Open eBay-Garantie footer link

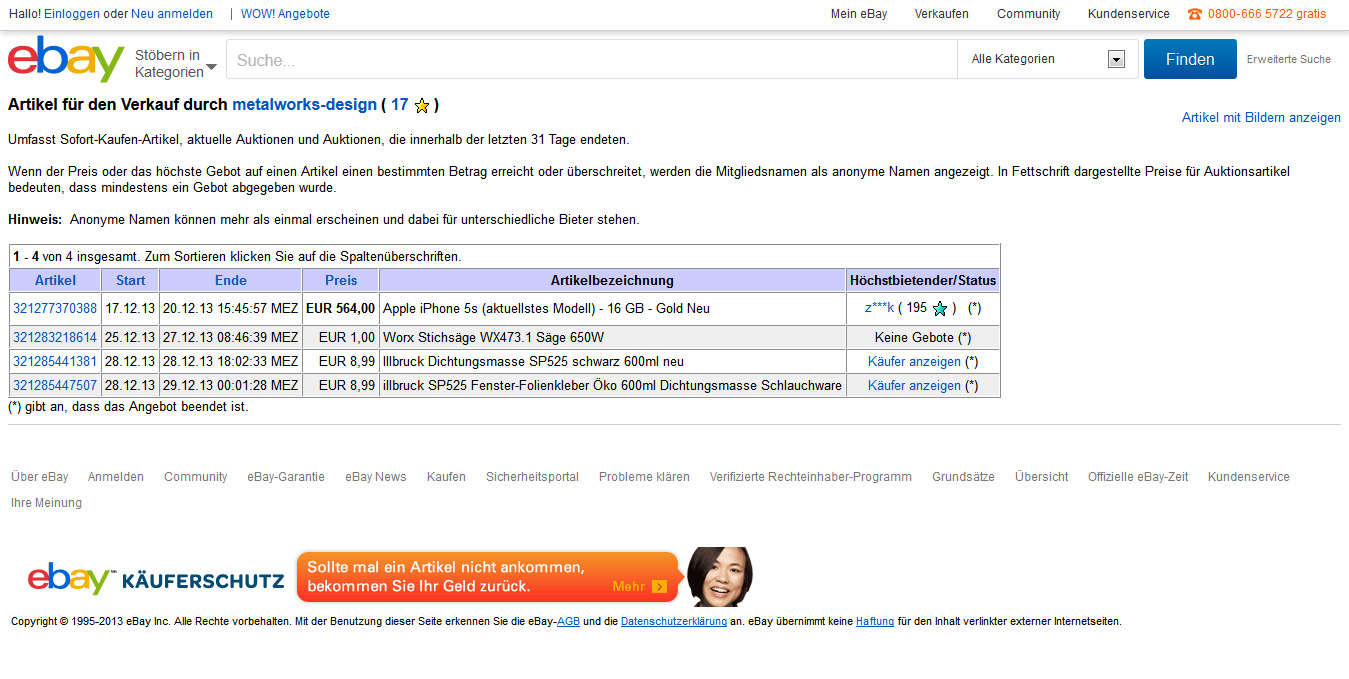pos(286,477)
